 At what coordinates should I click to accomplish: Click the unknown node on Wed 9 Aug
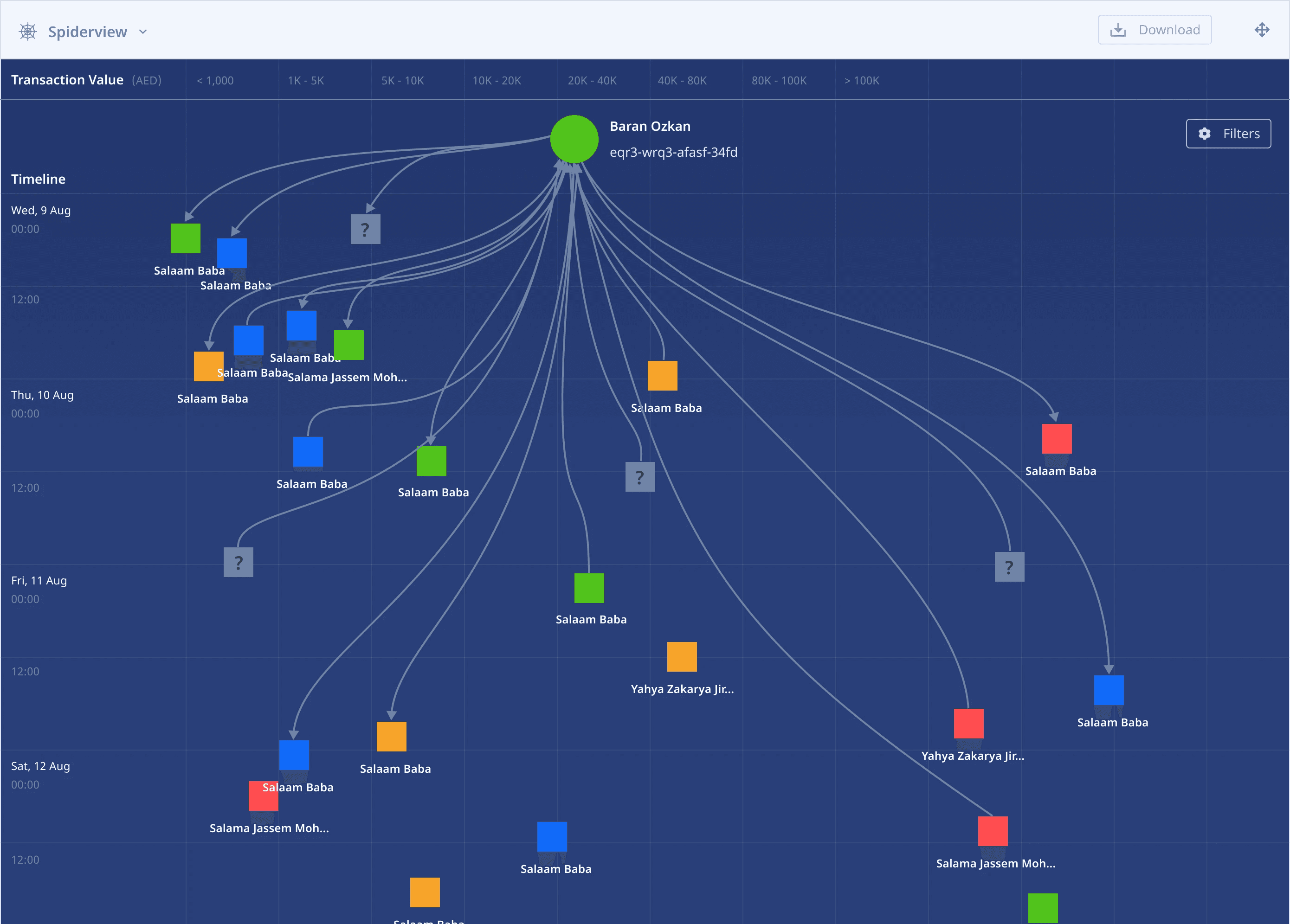point(365,229)
